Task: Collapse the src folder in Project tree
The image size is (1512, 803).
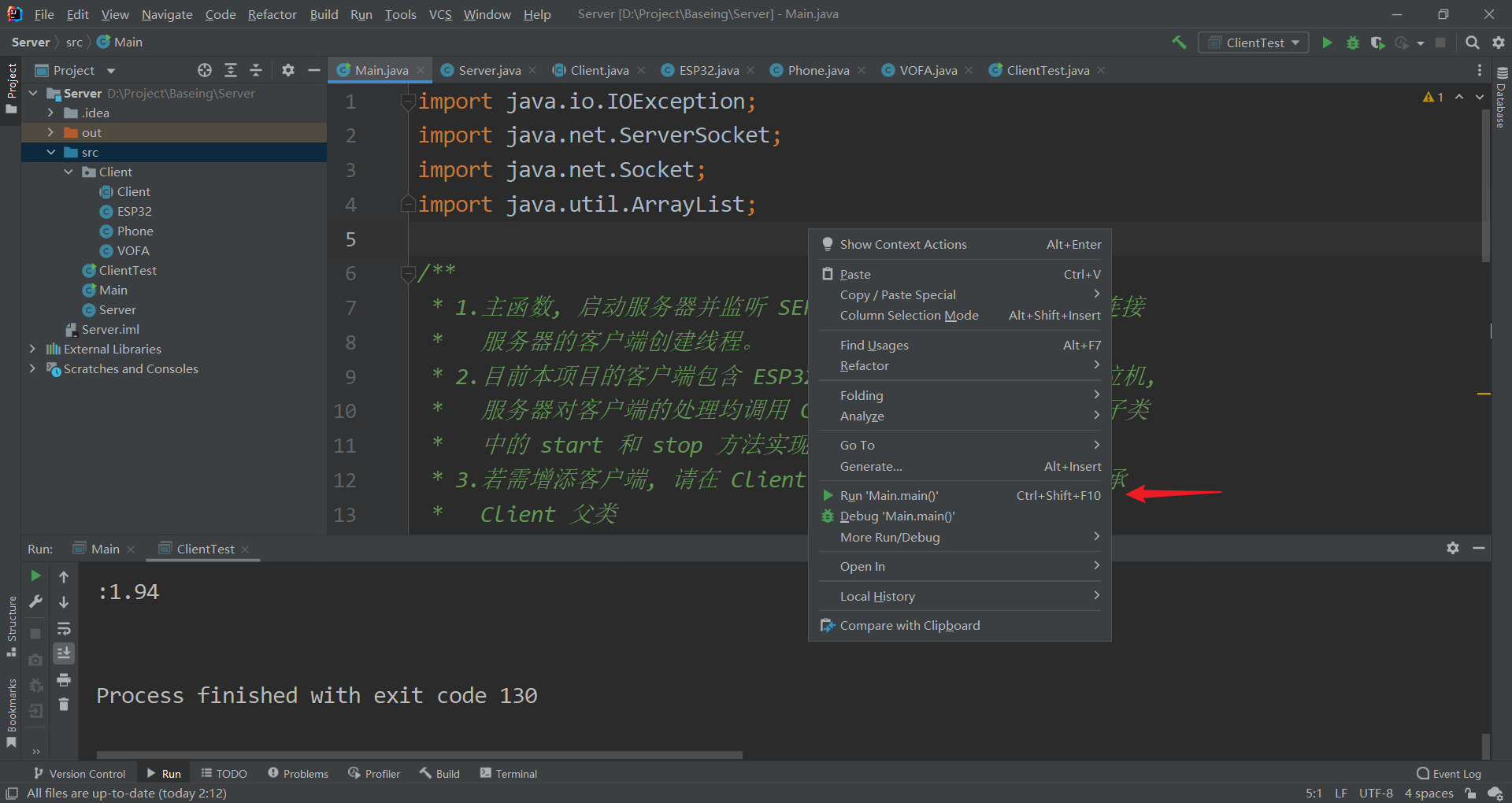Action: click(x=51, y=152)
